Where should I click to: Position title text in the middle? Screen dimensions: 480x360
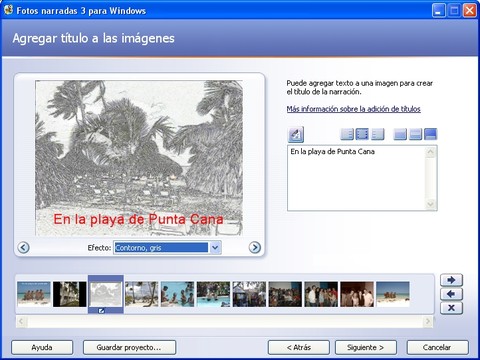tap(415, 134)
